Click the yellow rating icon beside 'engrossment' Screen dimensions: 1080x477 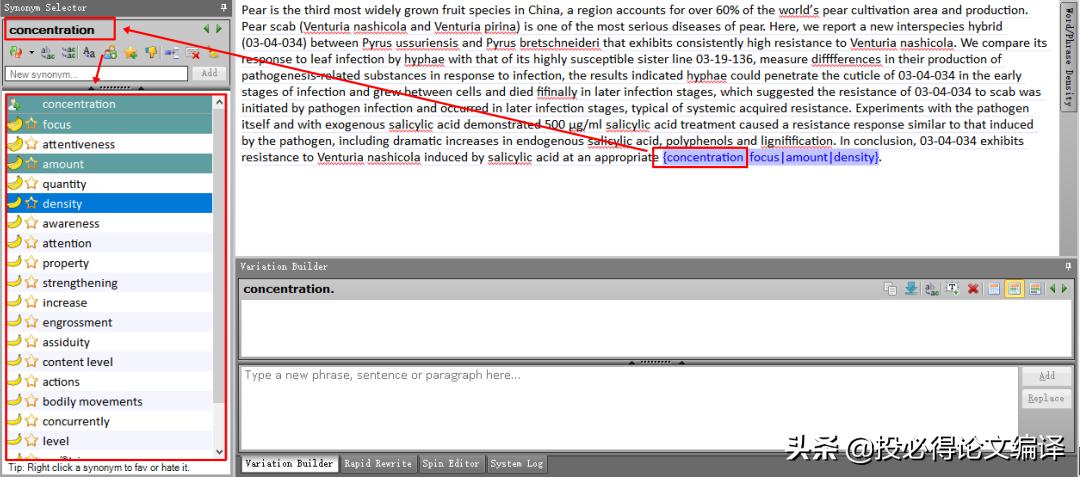pos(14,322)
